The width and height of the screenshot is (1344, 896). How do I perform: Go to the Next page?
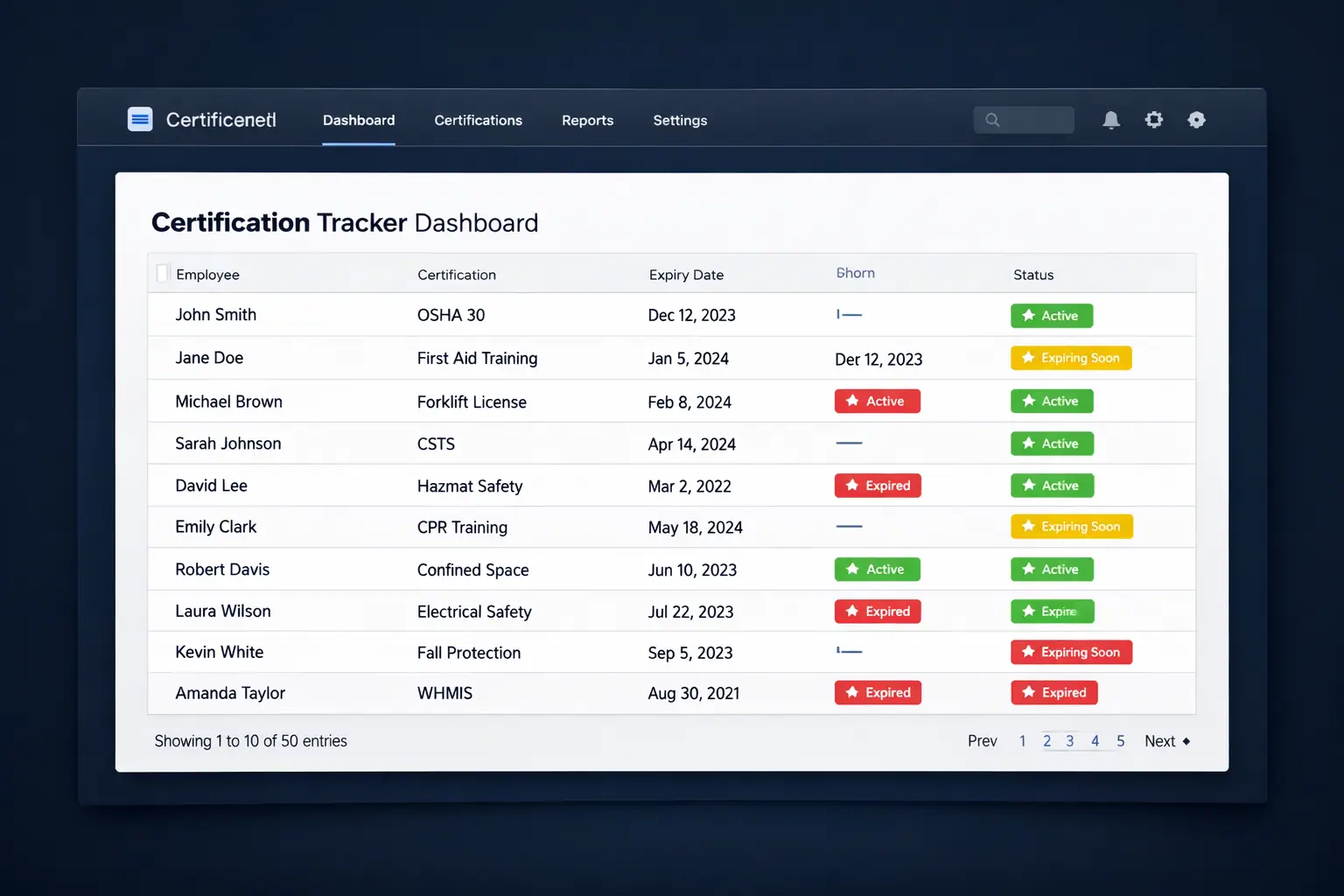[x=1167, y=741]
